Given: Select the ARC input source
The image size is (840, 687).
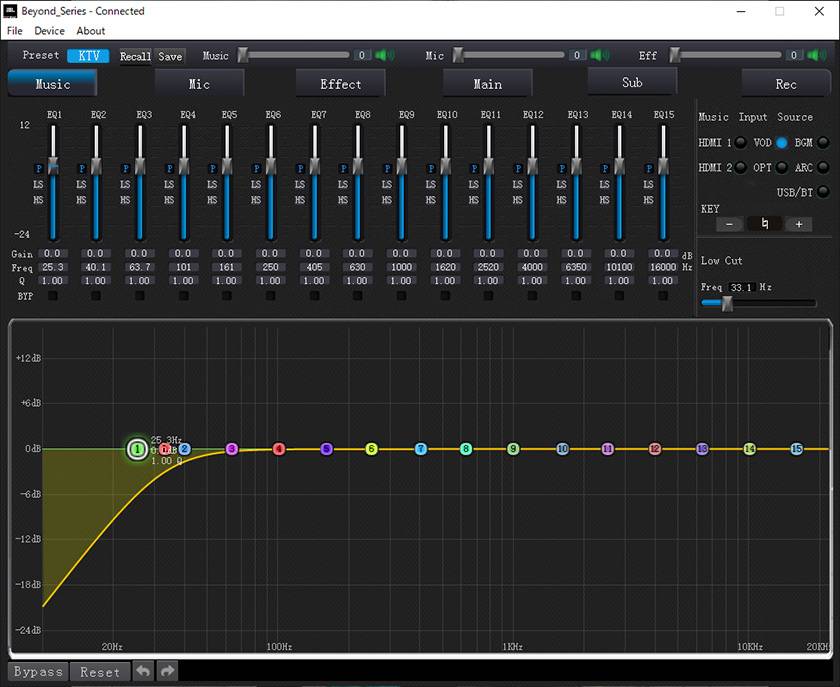Looking at the screenshot, I should tap(823, 167).
